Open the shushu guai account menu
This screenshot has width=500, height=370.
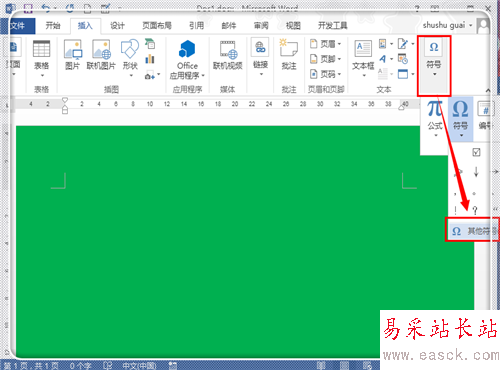(x=447, y=25)
